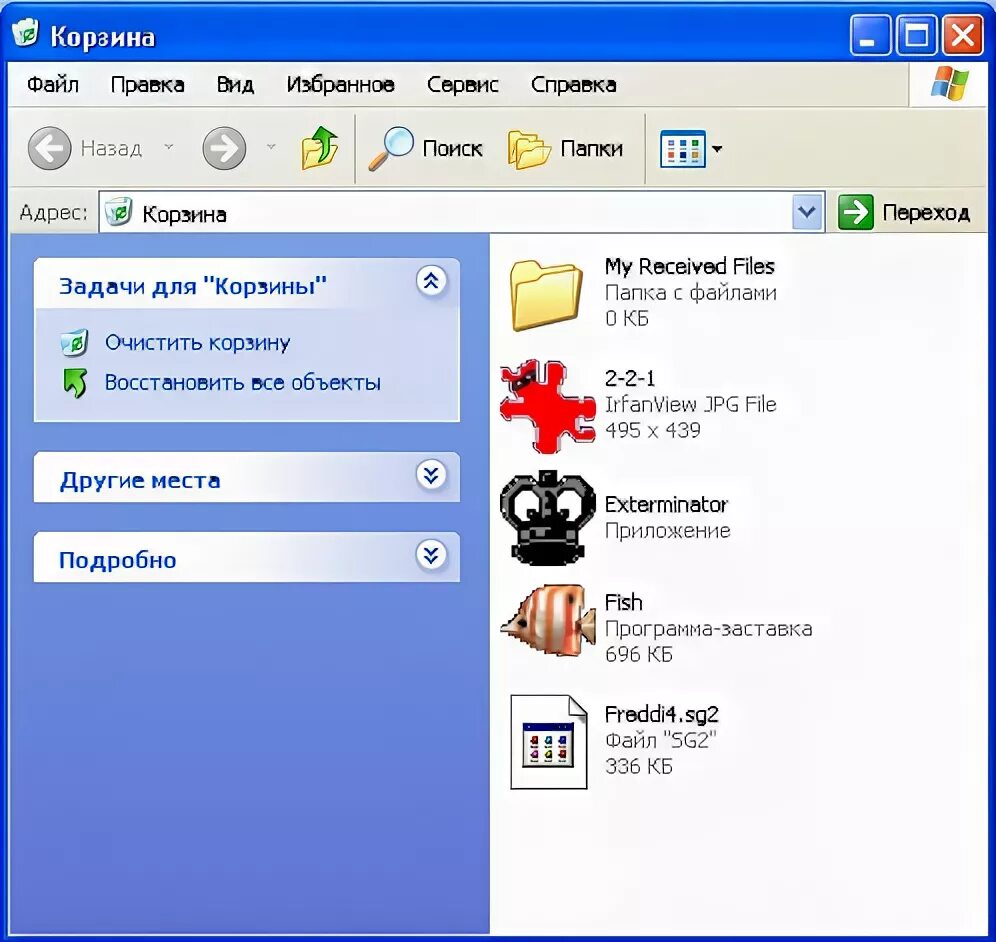Click the Корзина address field

461,212
